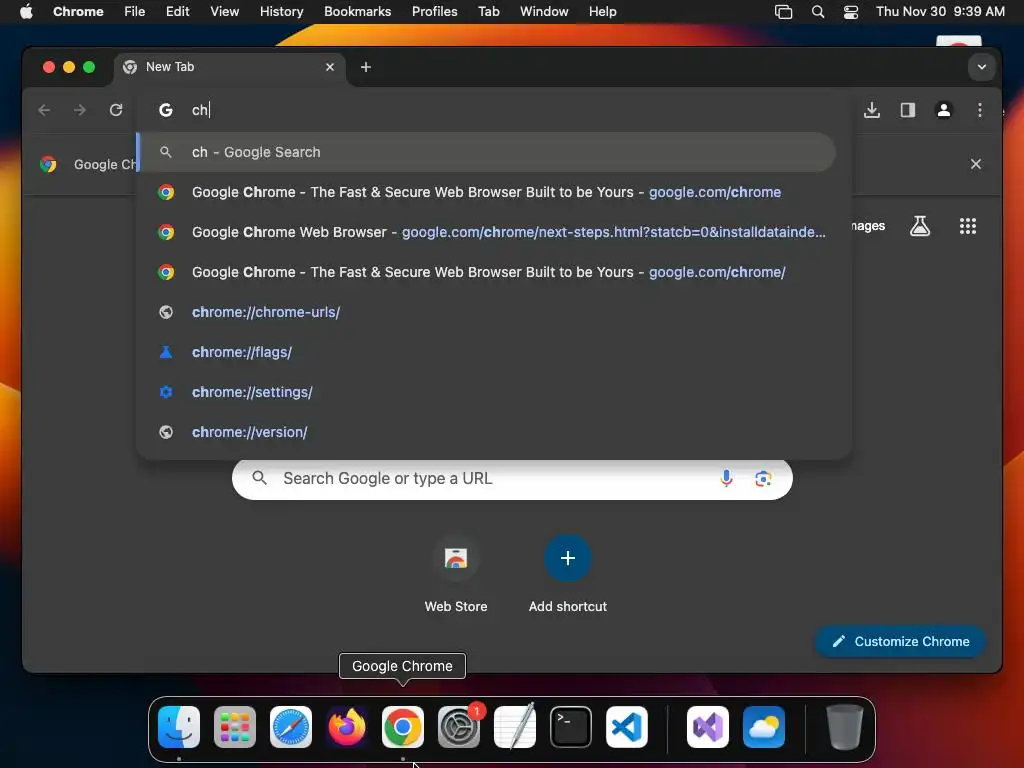Click the date and time in menu bar
1024x768 pixels.
pyautogui.click(x=940, y=11)
